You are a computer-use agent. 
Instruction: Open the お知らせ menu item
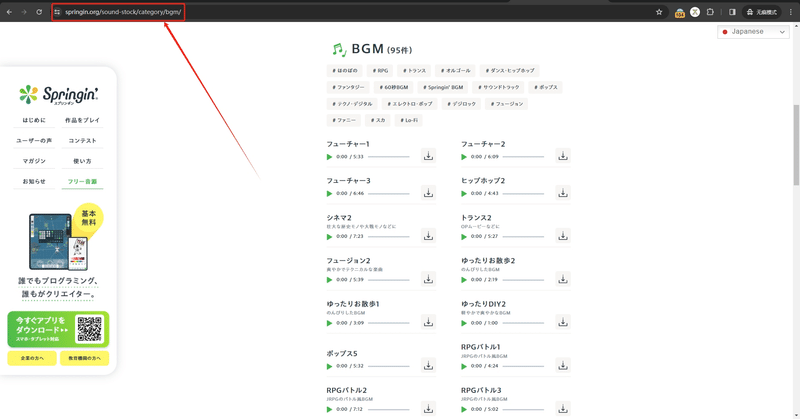point(34,182)
